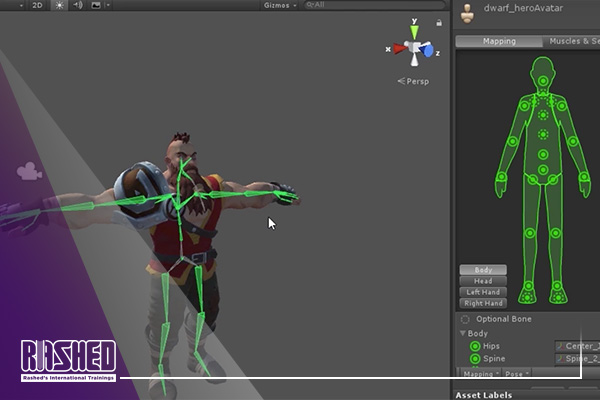
Task: Click the dwarf_heroAvatar avatar icon
Action: pyautogui.click(x=467, y=13)
